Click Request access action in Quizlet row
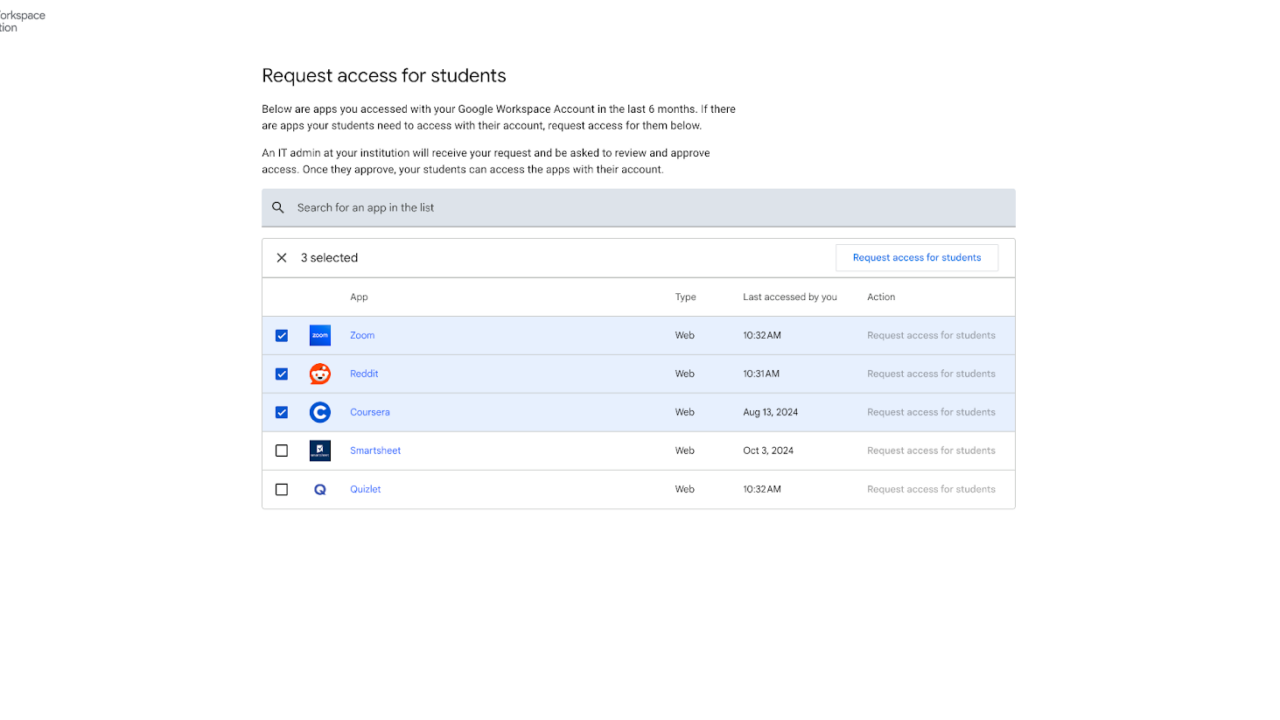 tap(931, 490)
